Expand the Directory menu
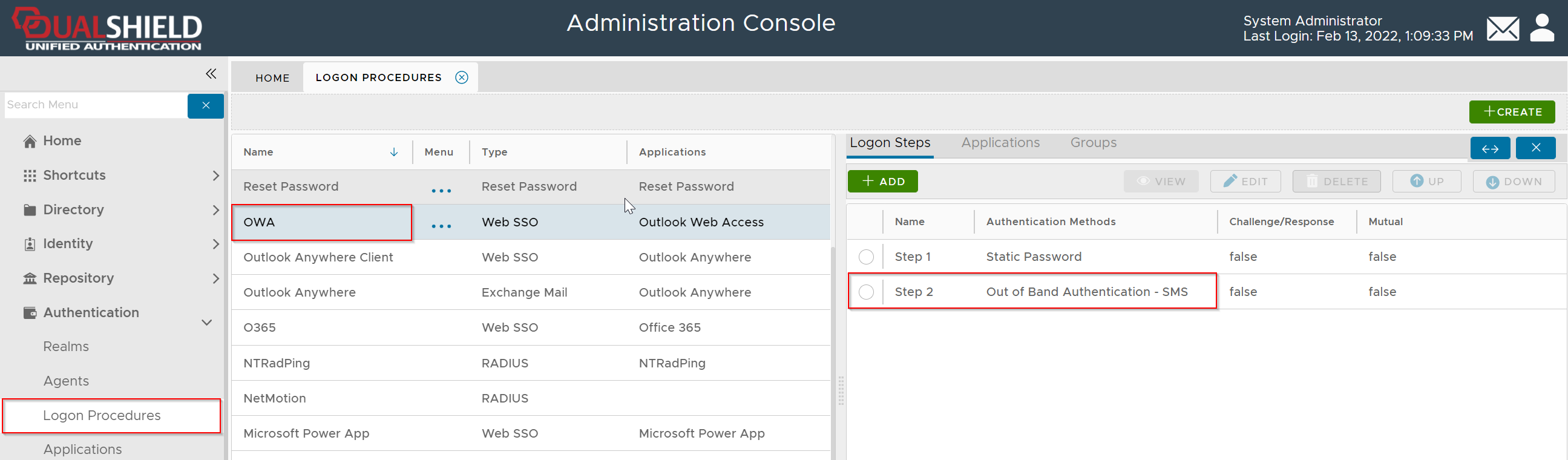Image resolution: width=1568 pixels, height=460 pixels. (215, 210)
